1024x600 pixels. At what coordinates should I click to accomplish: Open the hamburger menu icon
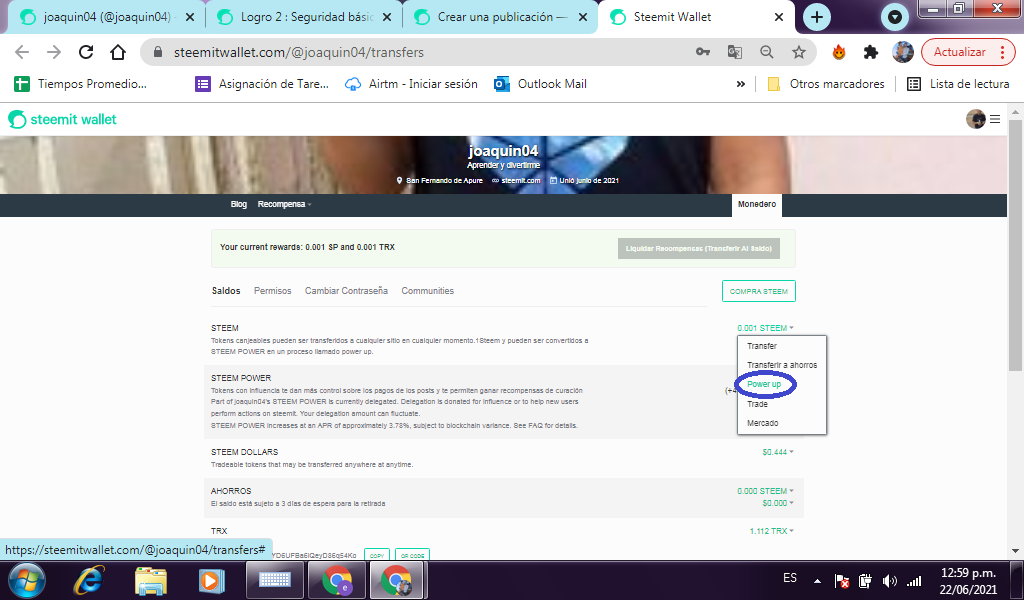pos(995,119)
